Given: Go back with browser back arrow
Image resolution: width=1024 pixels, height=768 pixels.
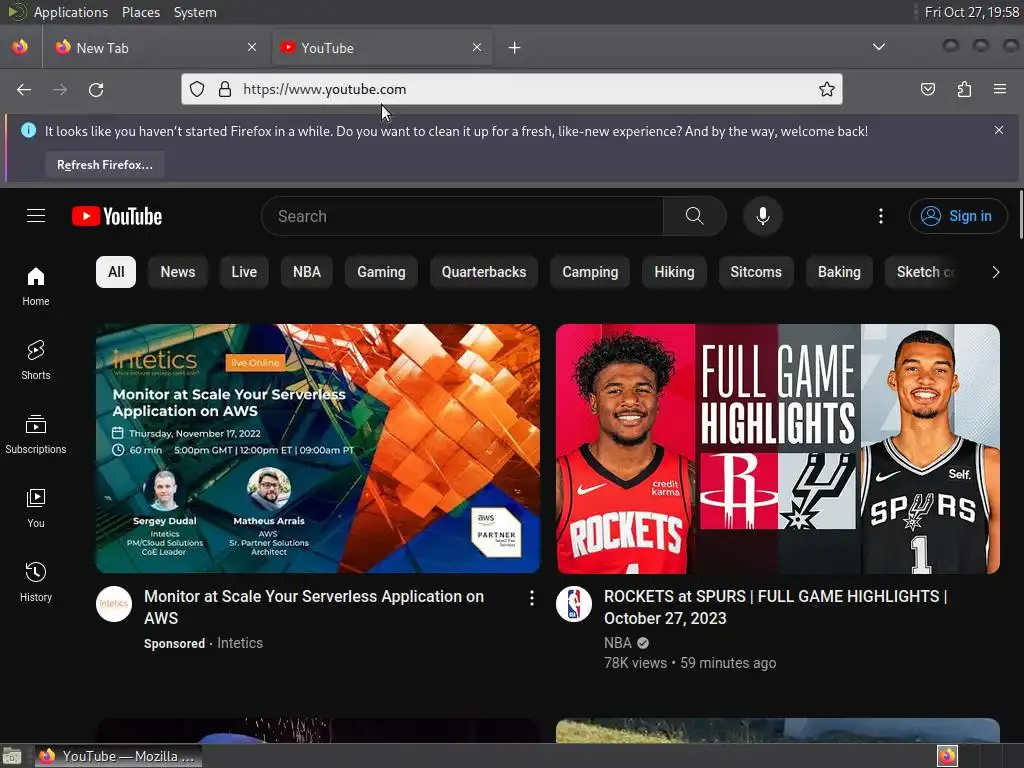Looking at the screenshot, I should (24, 89).
